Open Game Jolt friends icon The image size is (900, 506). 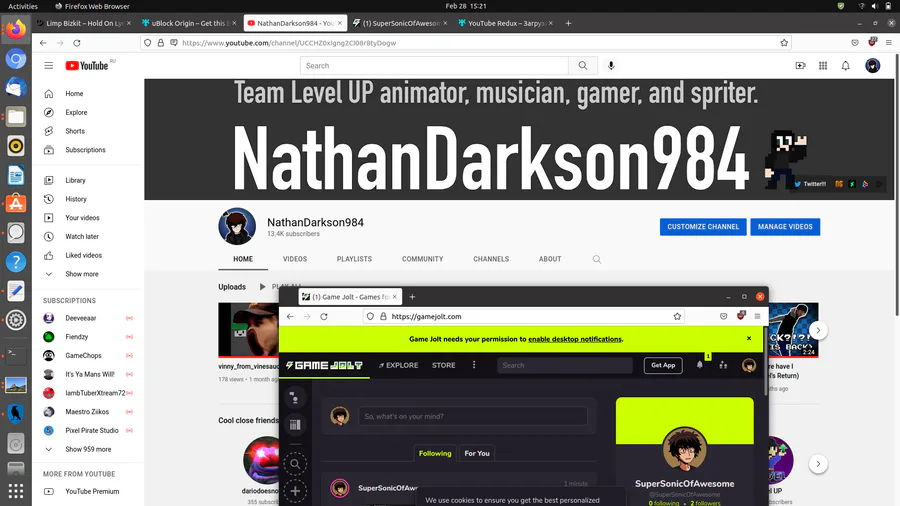(723, 365)
